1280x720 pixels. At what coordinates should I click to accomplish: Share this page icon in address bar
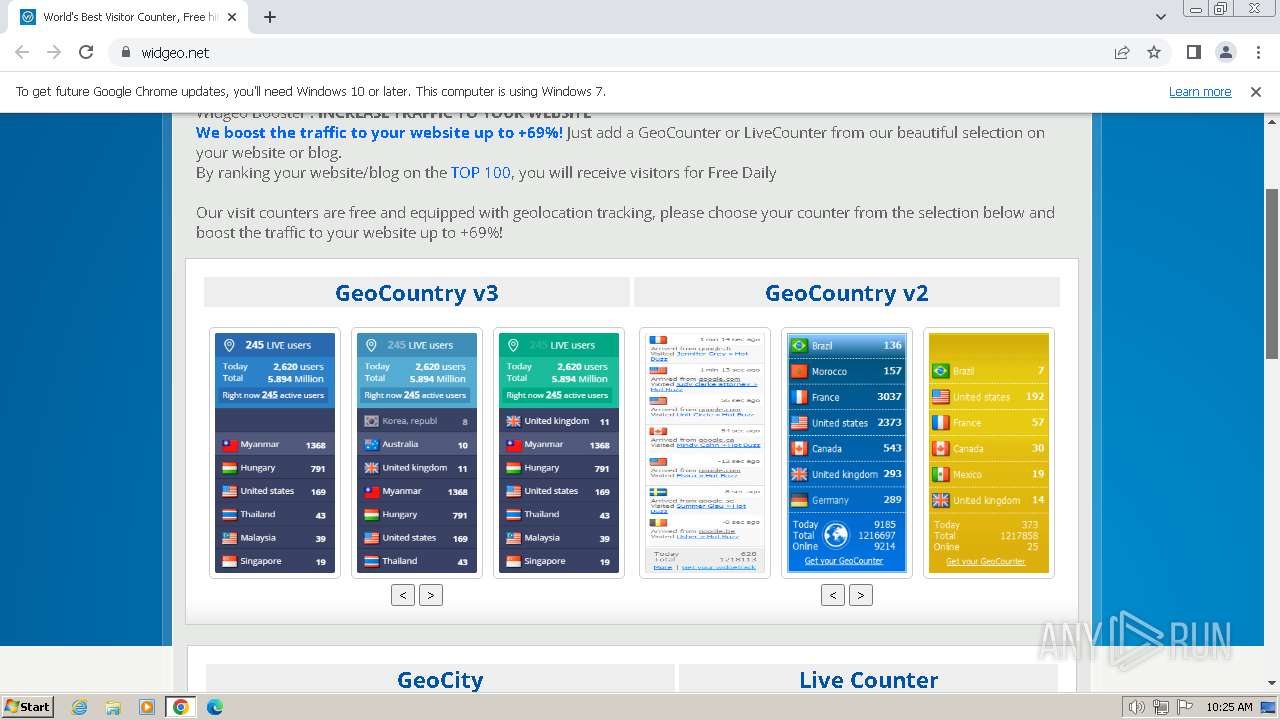(x=1122, y=52)
